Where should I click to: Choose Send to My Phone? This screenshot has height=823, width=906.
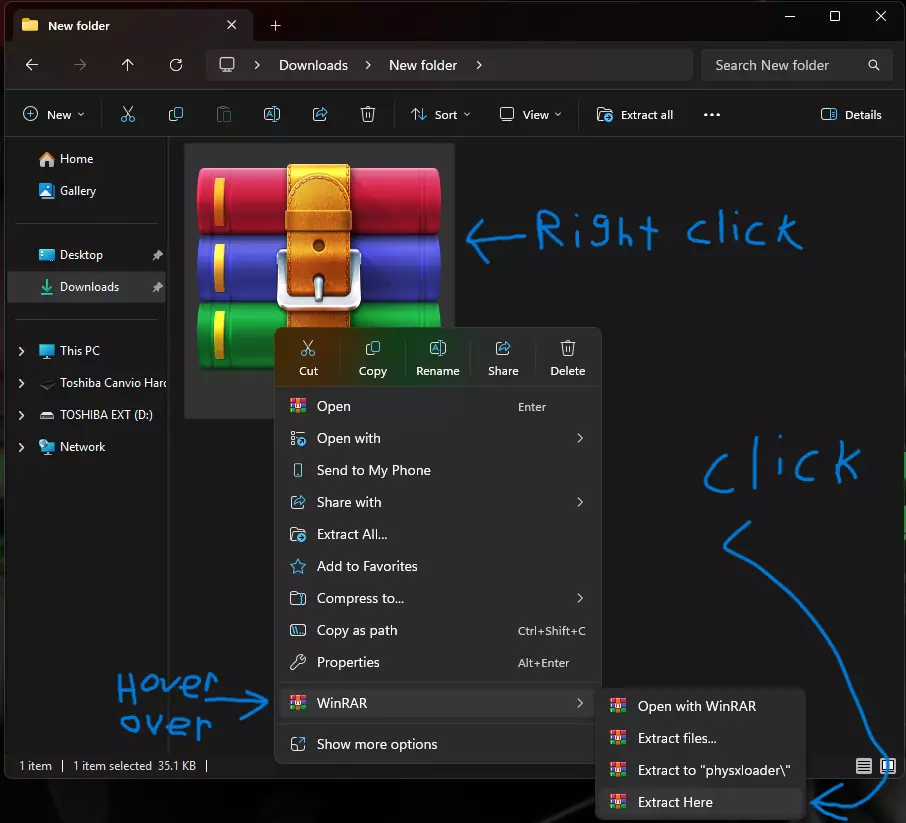click(438, 470)
